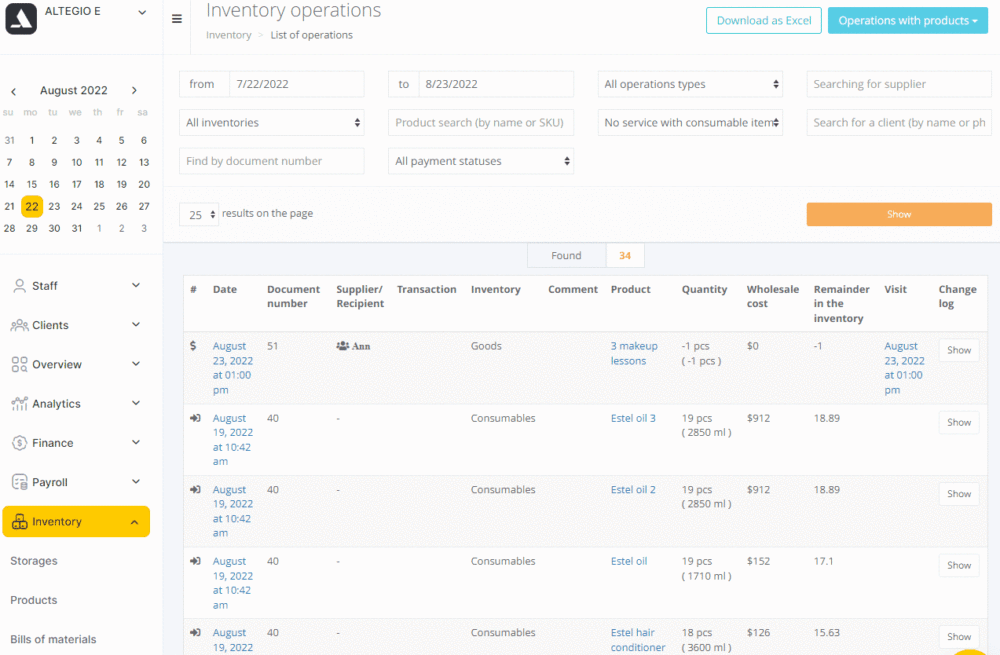The height and width of the screenshot is (655, 1000).
Task: Click the Analytics chart icon
Action: (19, 403)
